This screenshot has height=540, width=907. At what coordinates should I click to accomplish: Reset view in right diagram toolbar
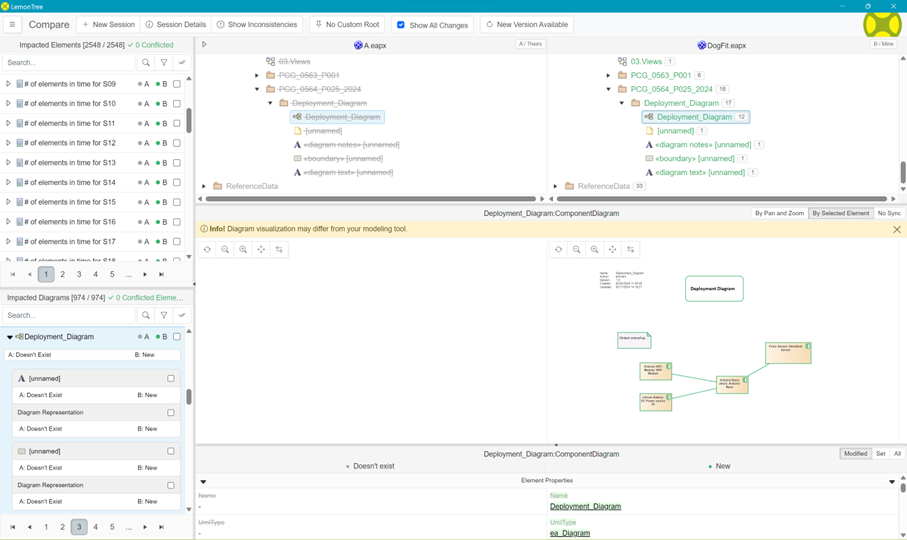coord(558,249)
